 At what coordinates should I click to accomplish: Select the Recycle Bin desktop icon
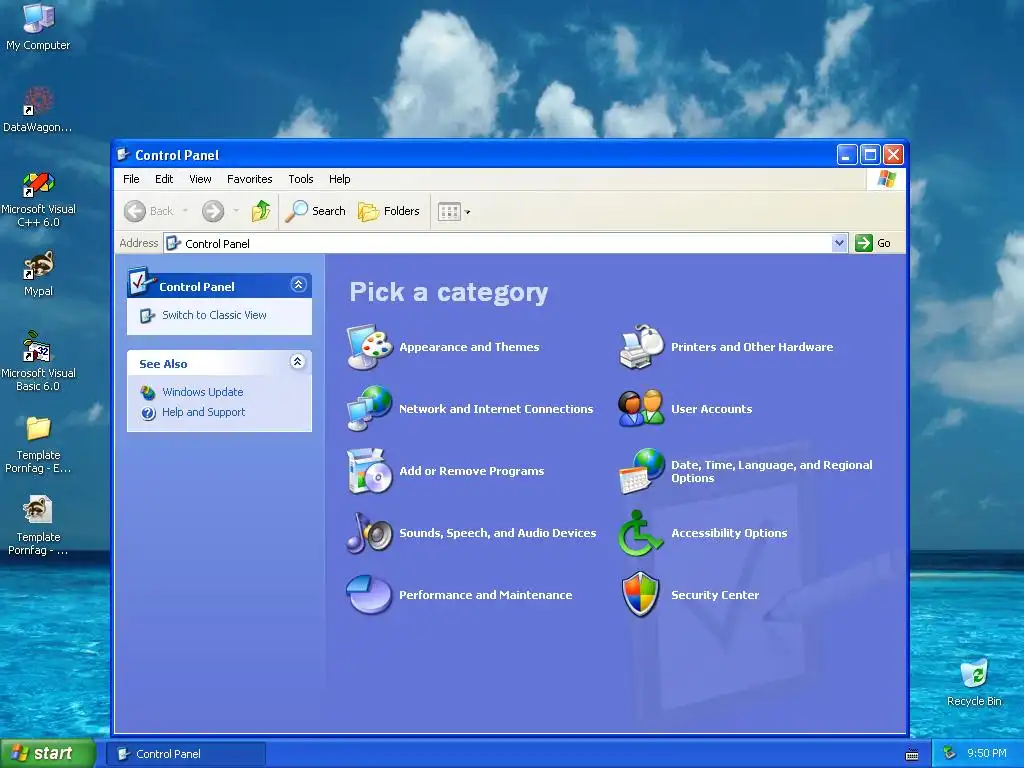point(974,683)
